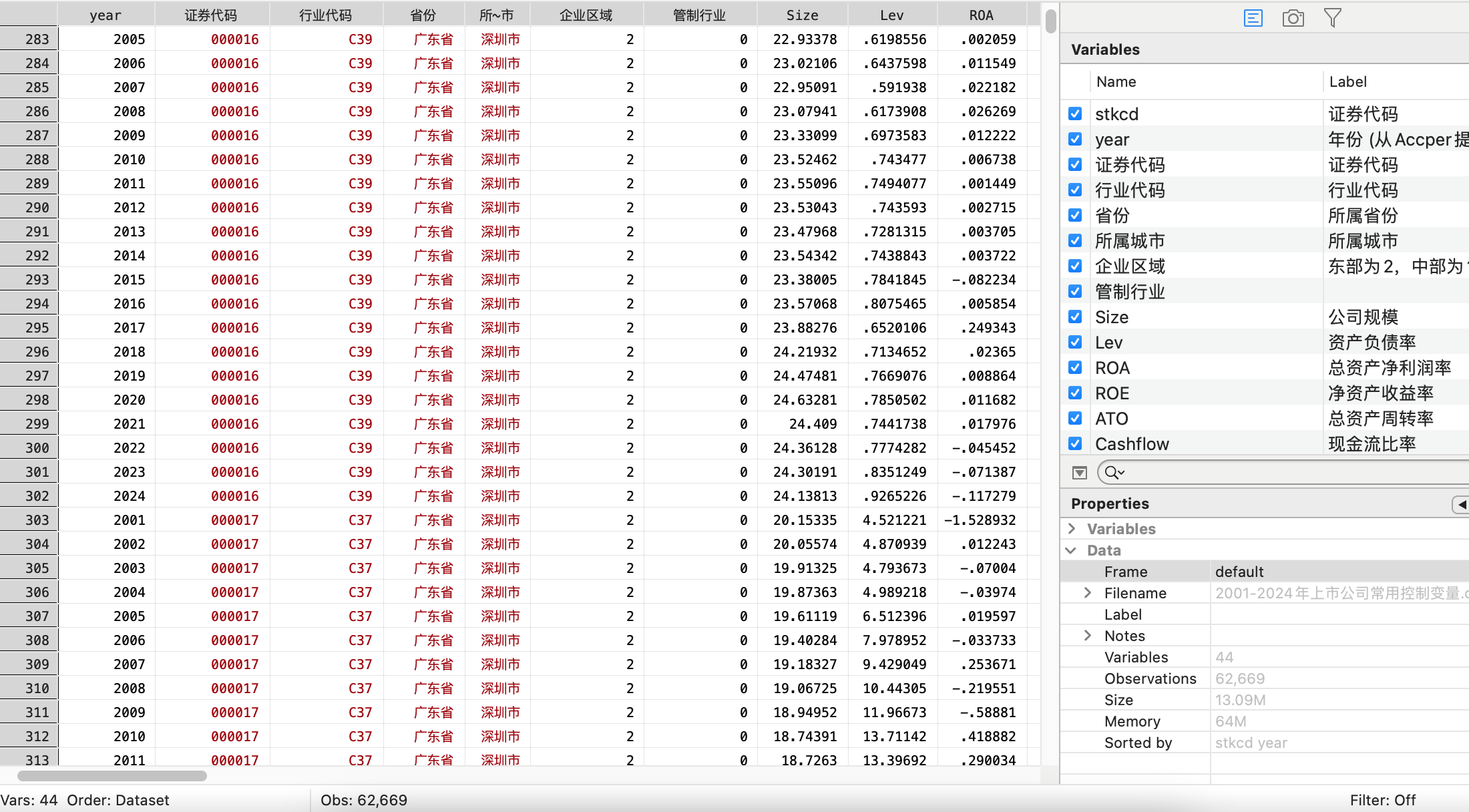This screenshot has height=812, width=1469.
Task: Expand the Variables section in Properties
Action: coord(1072,529)
